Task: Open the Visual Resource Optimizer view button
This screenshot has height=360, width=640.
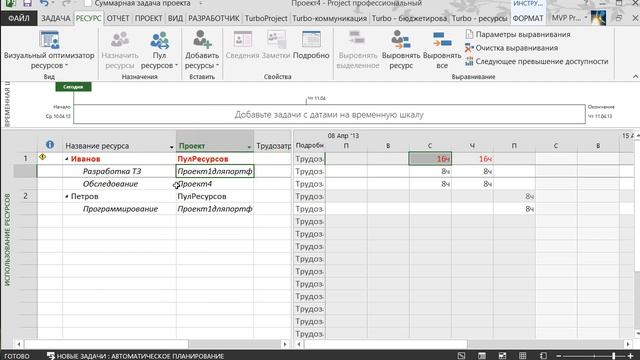Action: click(49, 50)
